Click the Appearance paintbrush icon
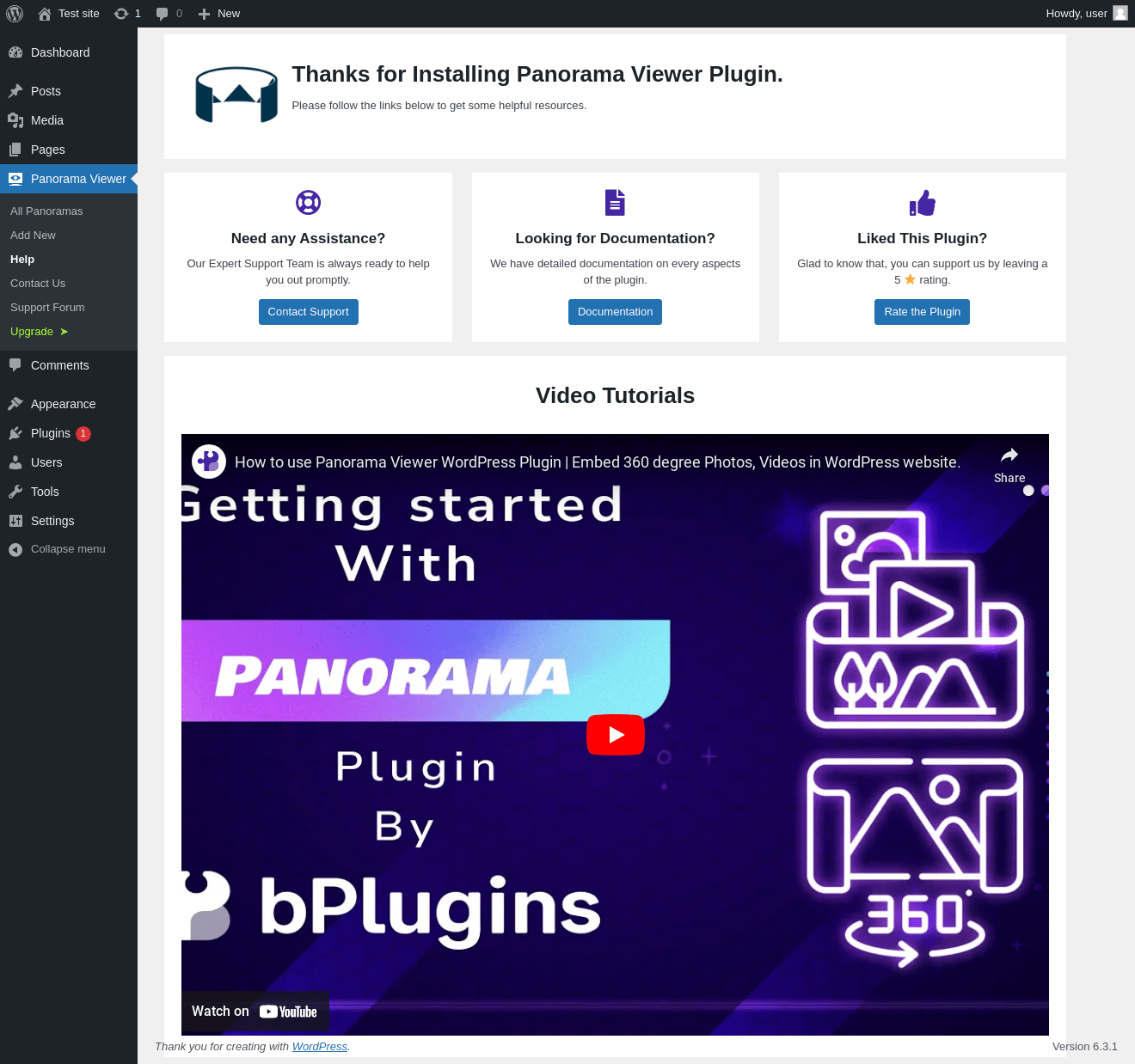 click(x=15, y=404)
